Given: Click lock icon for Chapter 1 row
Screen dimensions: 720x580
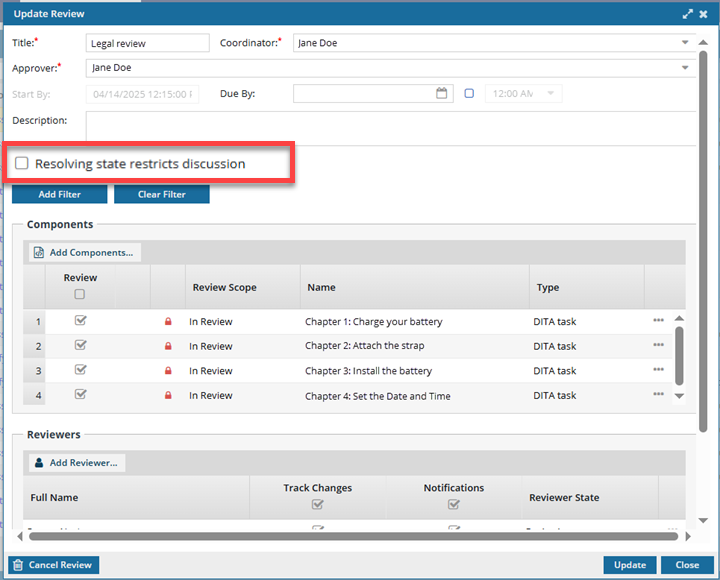Looking at the screenshot, I should tap(168, 321).
